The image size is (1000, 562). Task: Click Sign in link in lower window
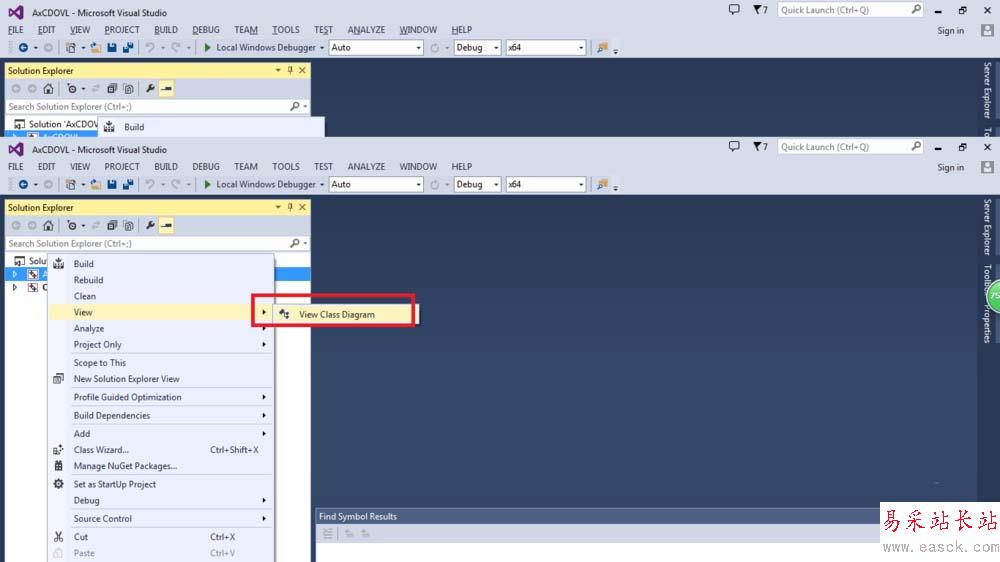950,167
